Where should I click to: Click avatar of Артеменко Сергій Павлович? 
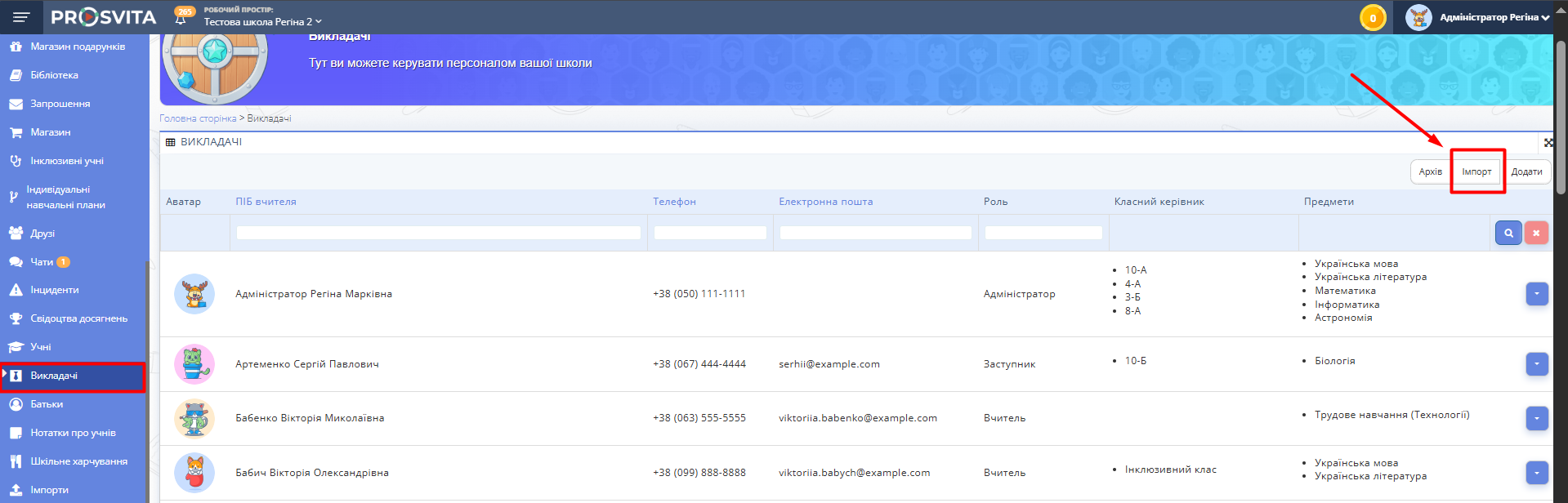[x=194, y=364]
